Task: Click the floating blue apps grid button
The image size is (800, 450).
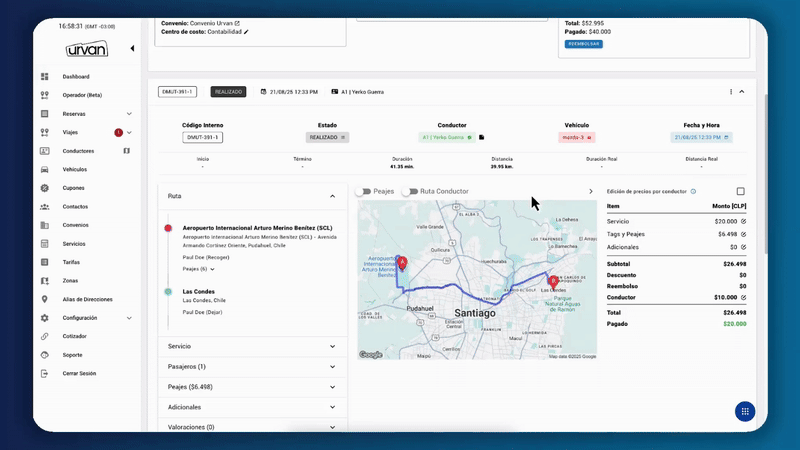Action: click(744, 411)
